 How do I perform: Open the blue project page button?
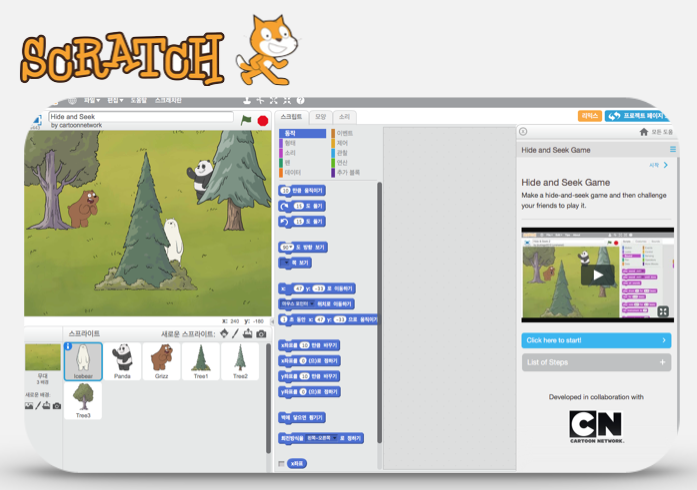[637, 116]
